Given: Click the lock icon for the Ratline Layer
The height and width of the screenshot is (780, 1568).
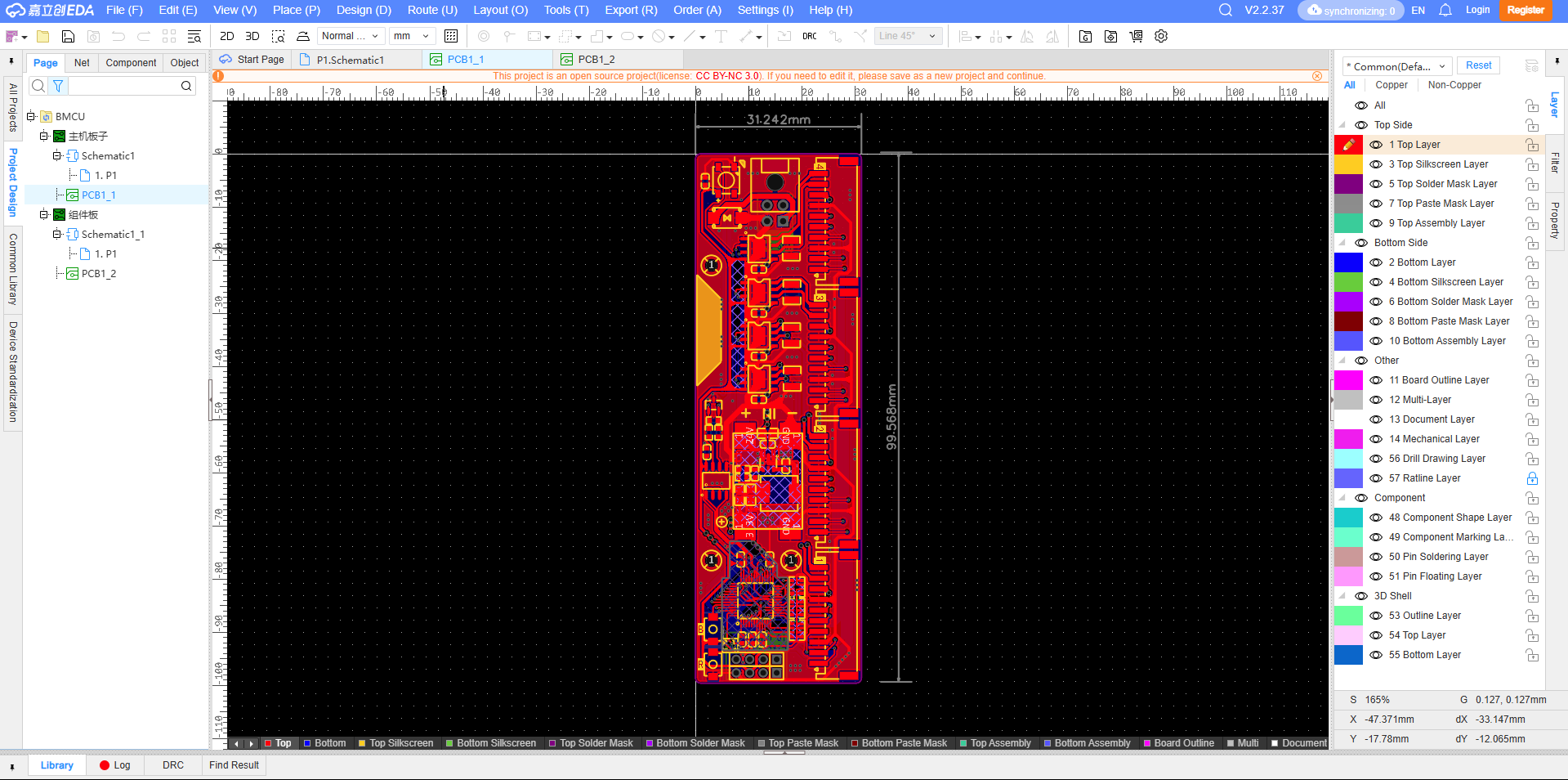Looking at the screenshot, I should tap(1532, 478).
